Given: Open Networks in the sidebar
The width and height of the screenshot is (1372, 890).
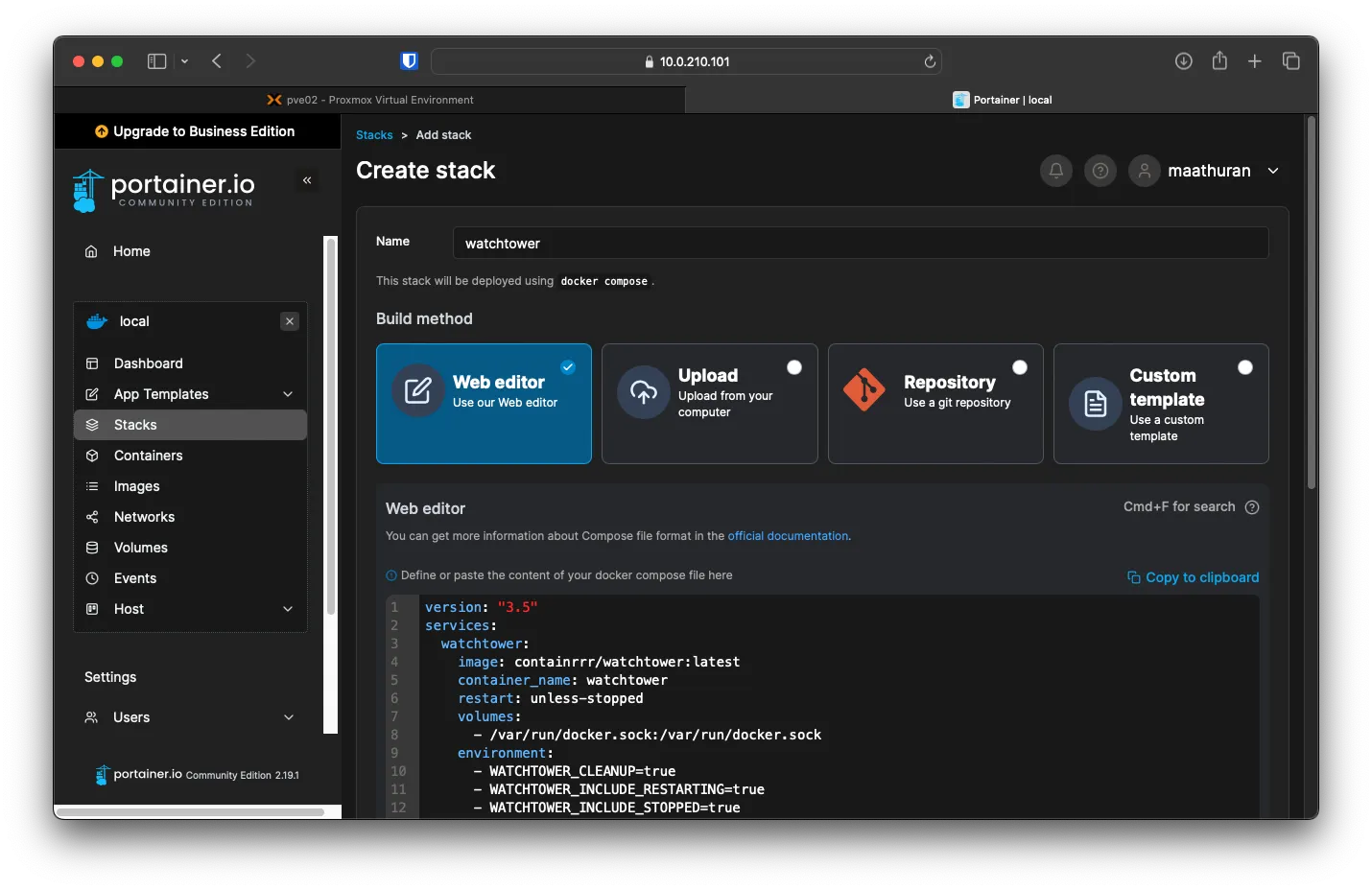Looking at the screenshot, I should 144,517.
